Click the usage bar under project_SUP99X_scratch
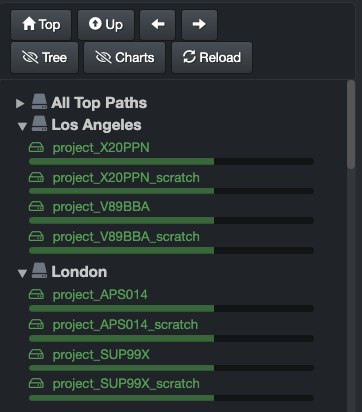The image size is (362, 412). pyautogui.click(x=171, y=398)
